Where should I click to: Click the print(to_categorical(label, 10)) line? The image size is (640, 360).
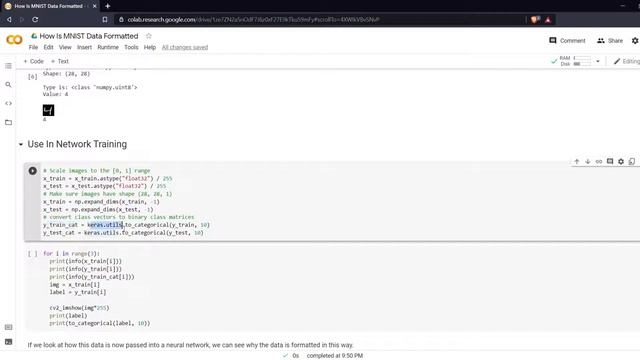[x=100, y=323]
